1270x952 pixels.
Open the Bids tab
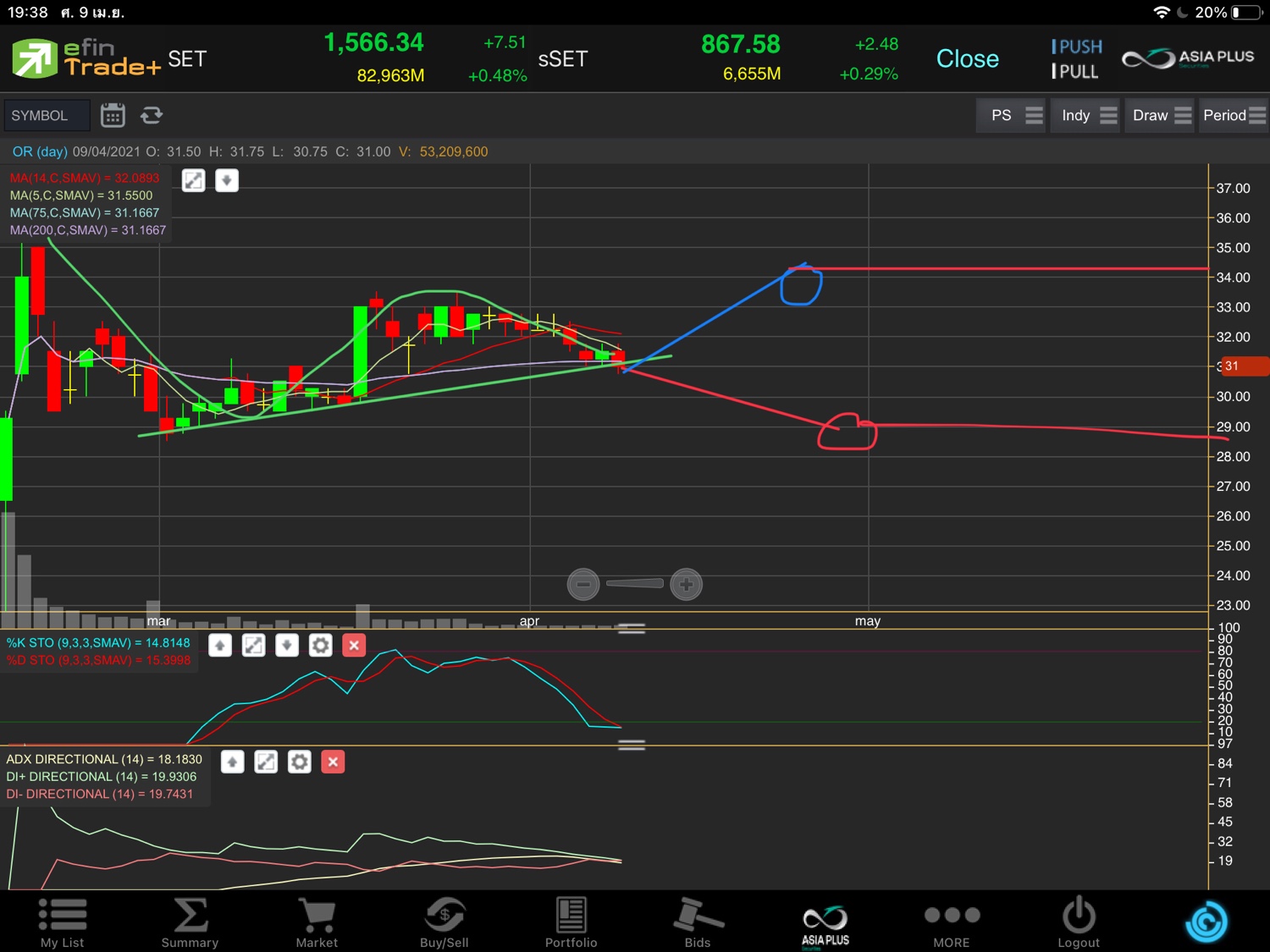click(x=698, y=922)
